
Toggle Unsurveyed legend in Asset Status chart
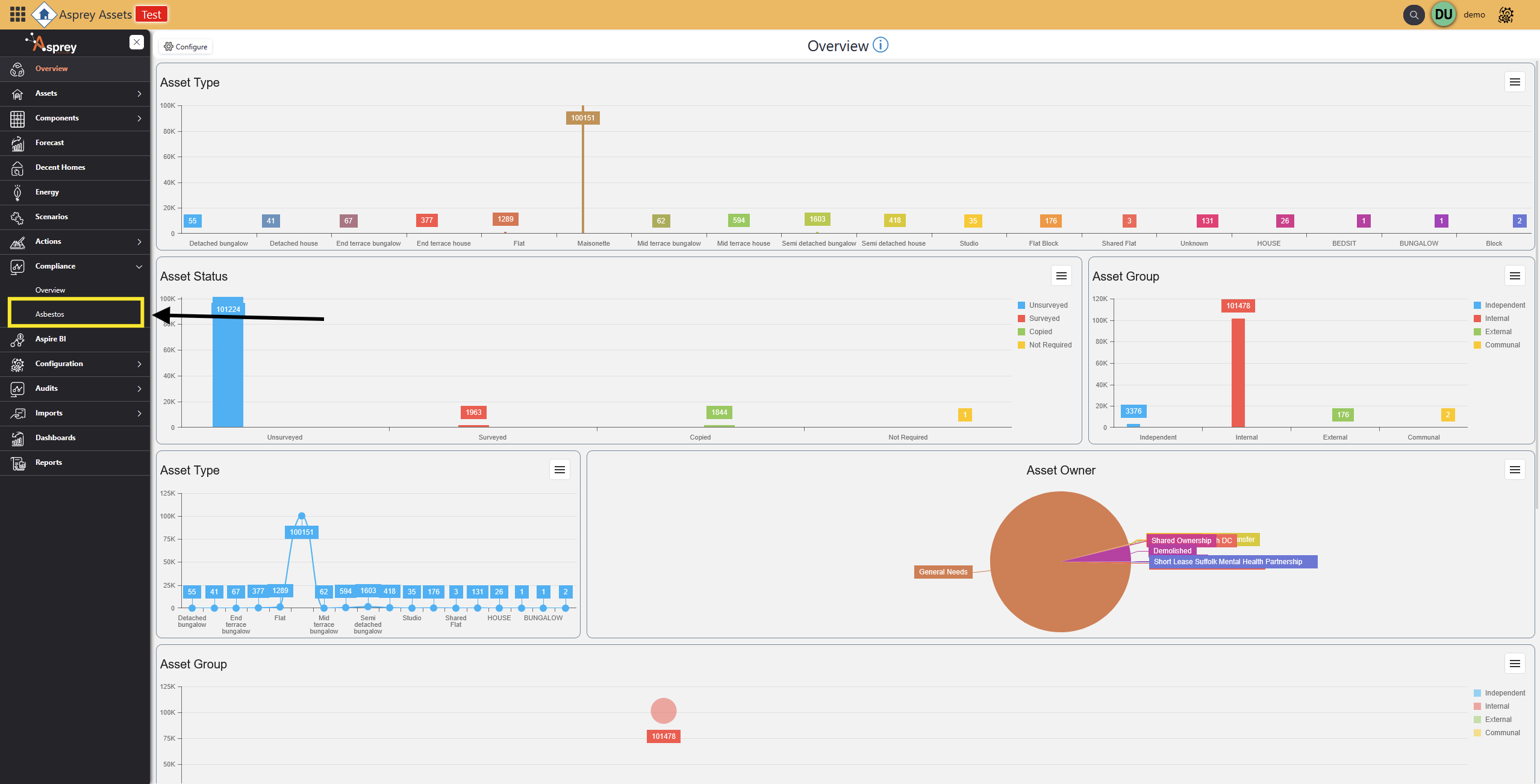pos(1047,305)
